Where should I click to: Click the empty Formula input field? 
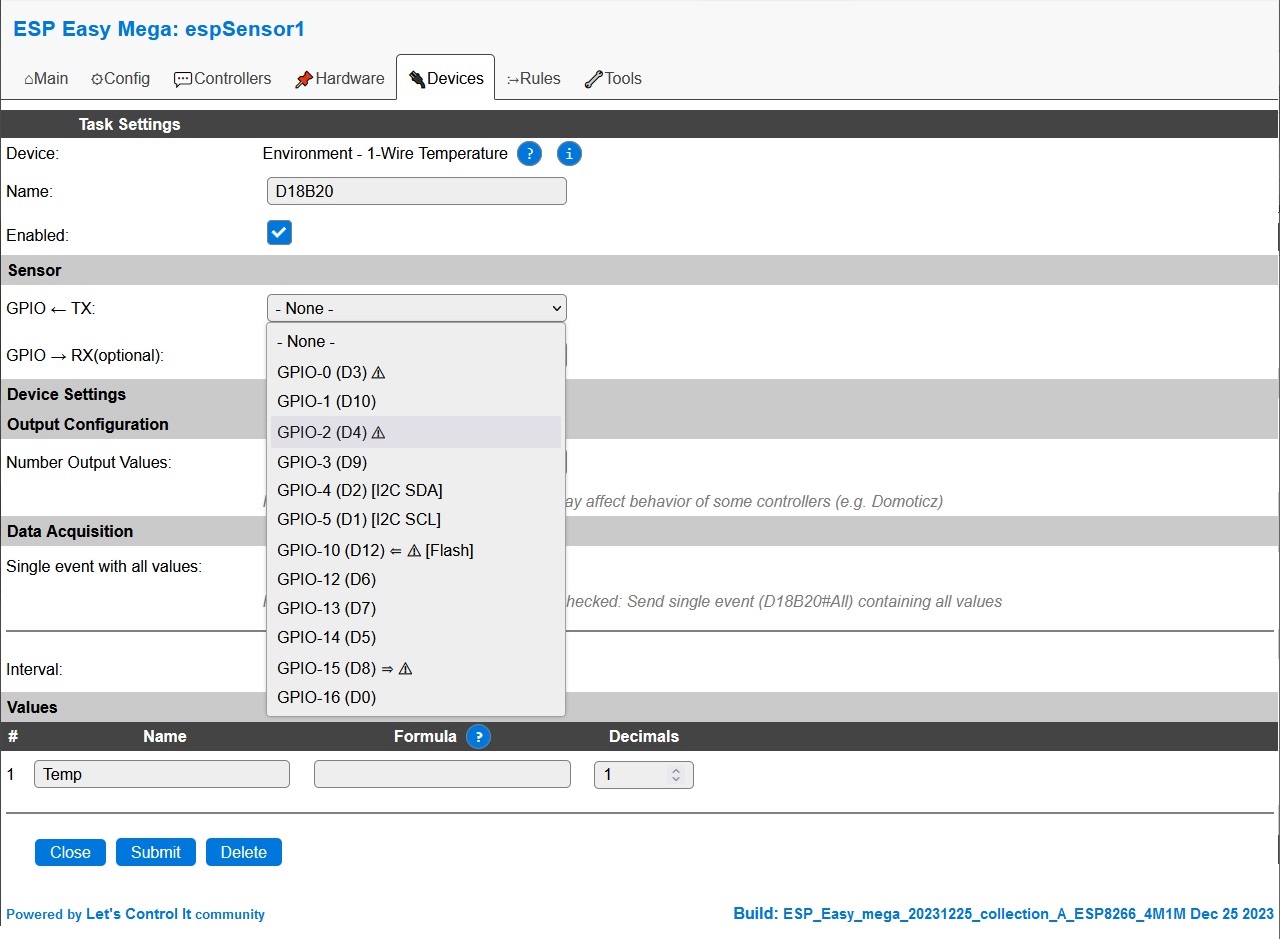point(442,774)
